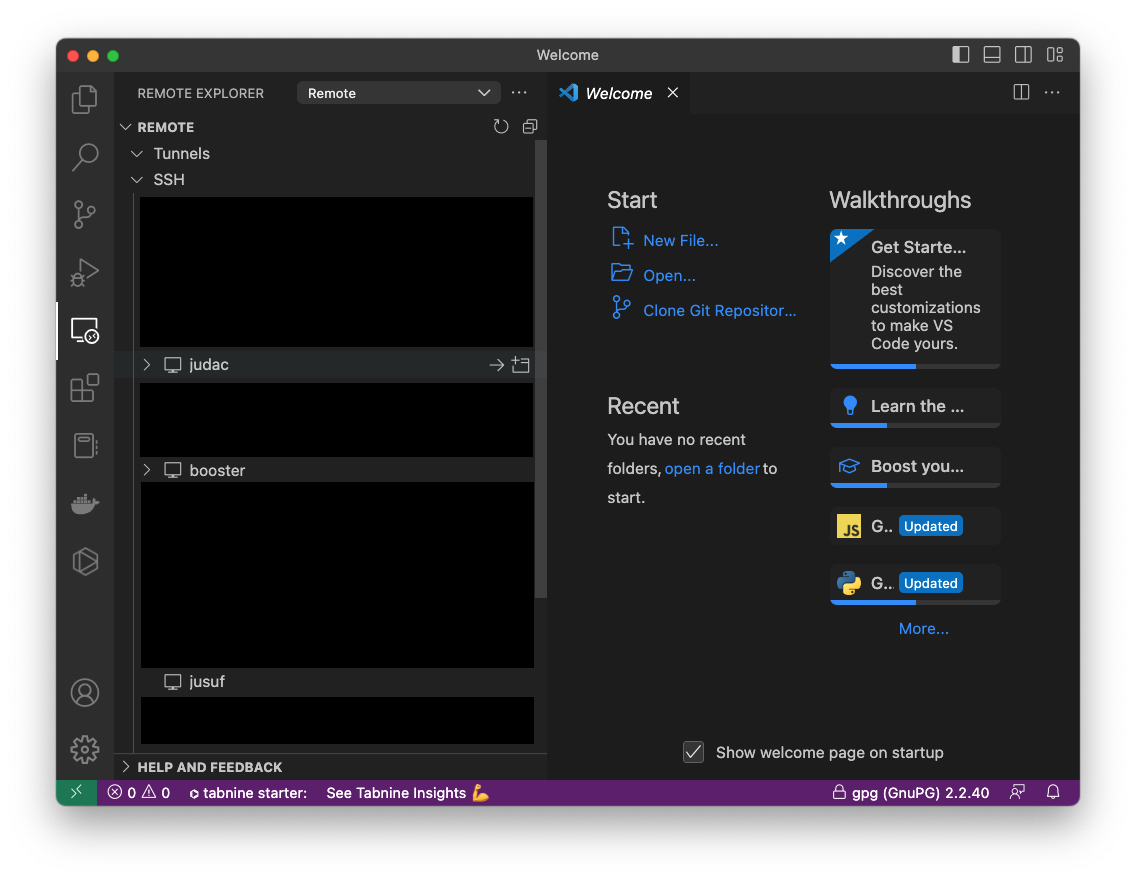Open the Docker view icon

click(85, 503)
